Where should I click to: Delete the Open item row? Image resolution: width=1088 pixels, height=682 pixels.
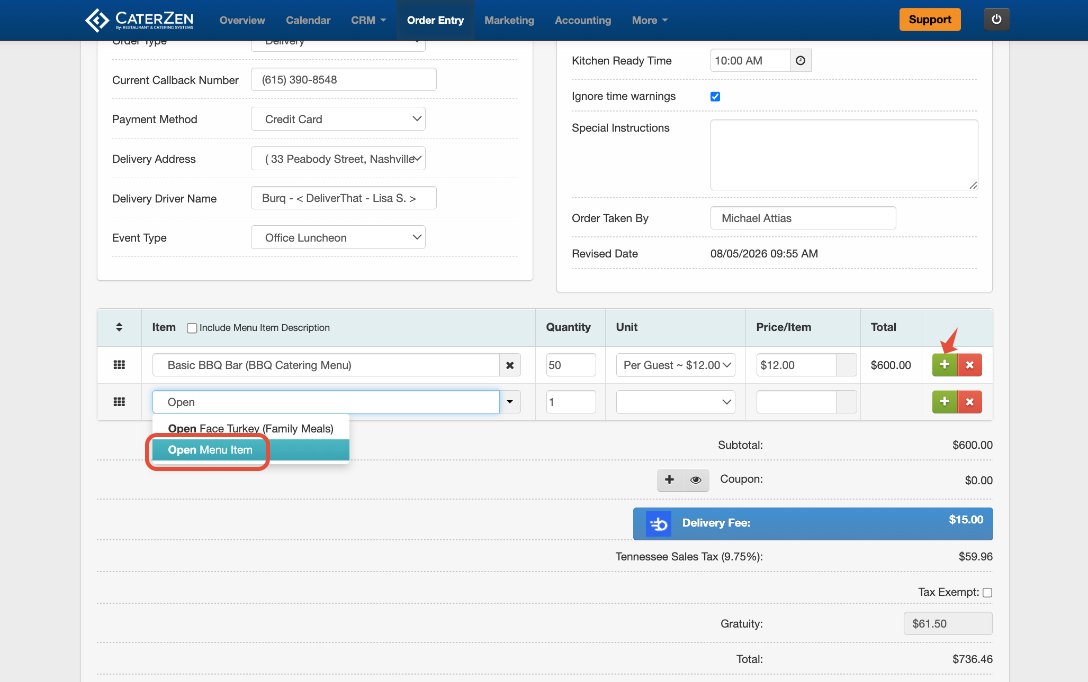click(x=969, y=402)
